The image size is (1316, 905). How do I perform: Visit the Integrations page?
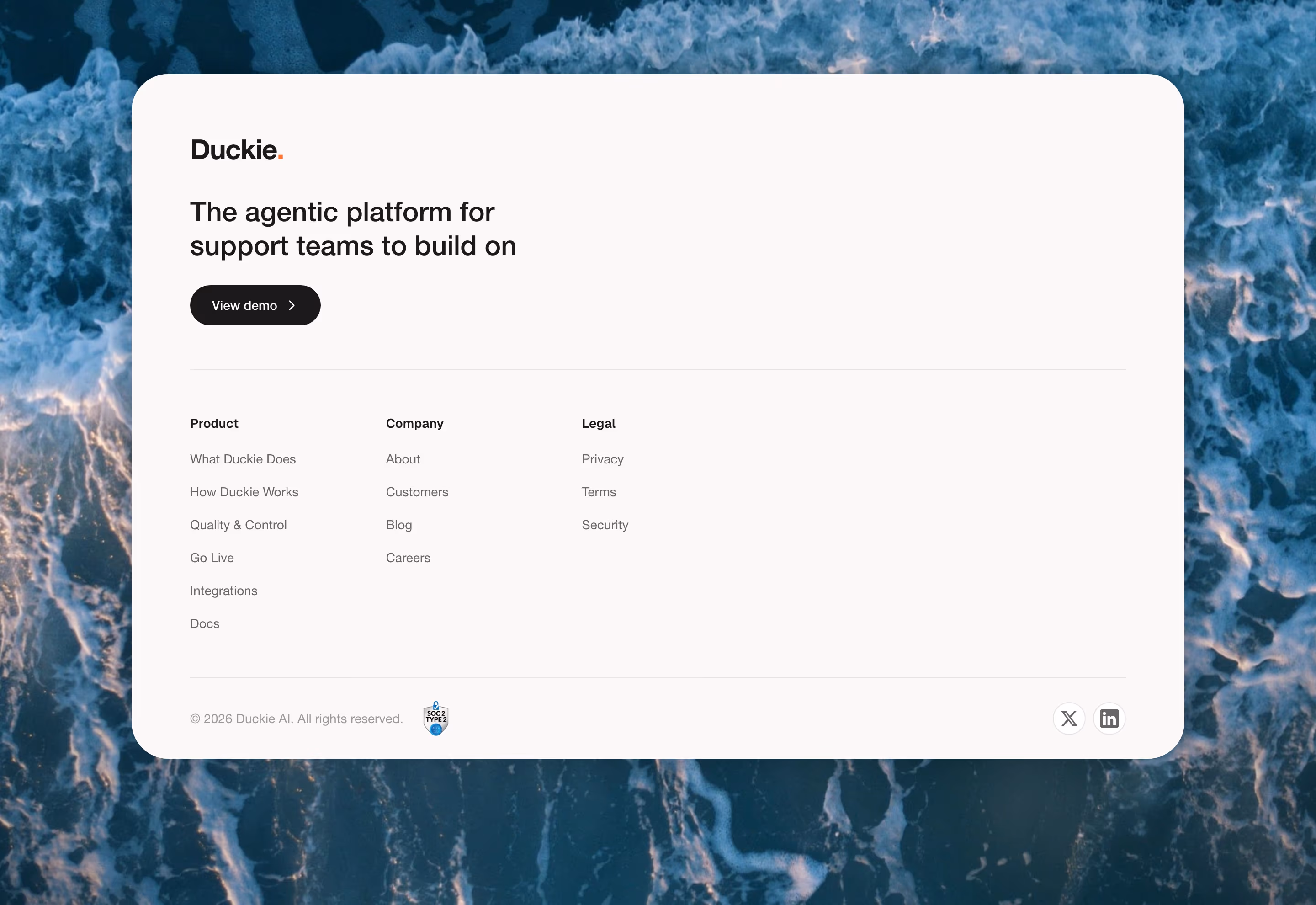(224, 591)
